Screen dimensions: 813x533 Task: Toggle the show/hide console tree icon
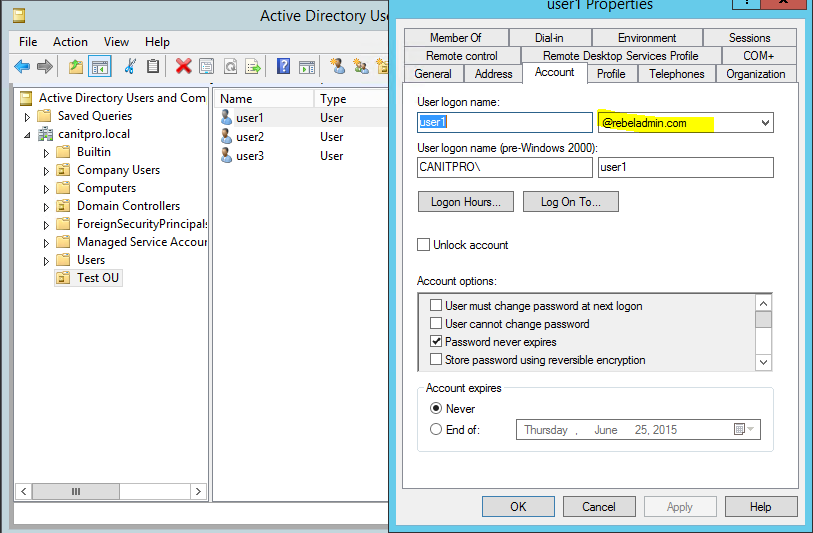point(100,66)
